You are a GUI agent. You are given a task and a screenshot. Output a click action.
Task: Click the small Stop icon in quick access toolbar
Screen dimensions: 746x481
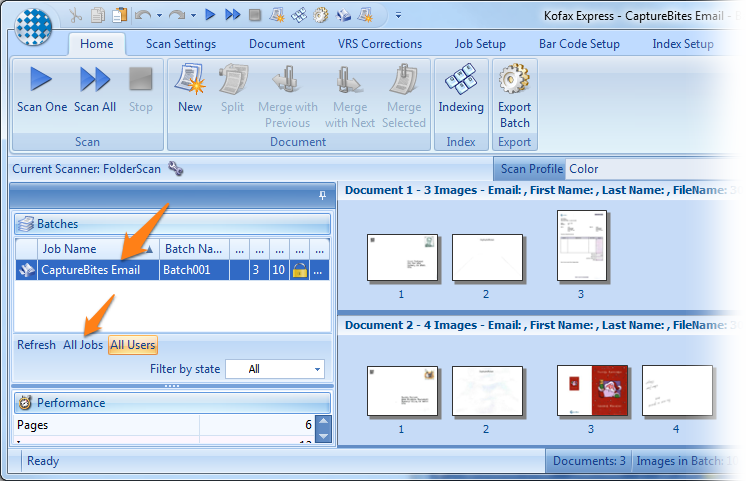(x=255, y=15)
